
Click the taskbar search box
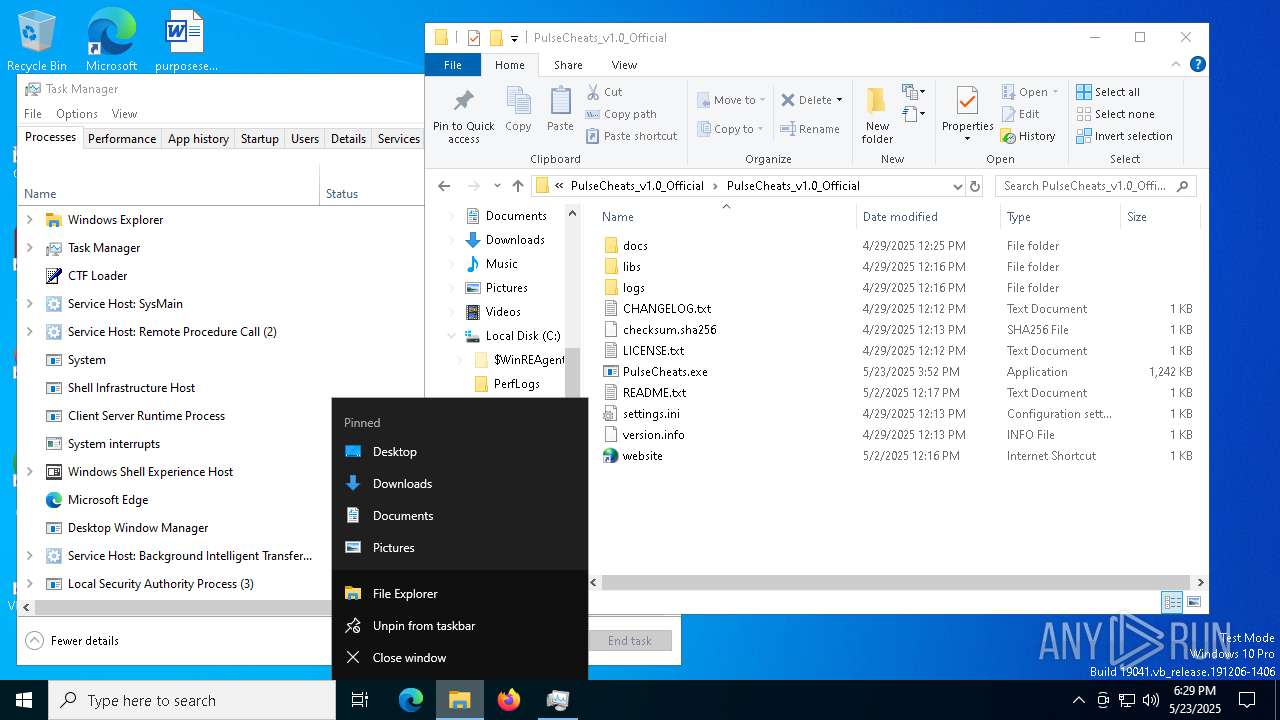tap(192, 700)
